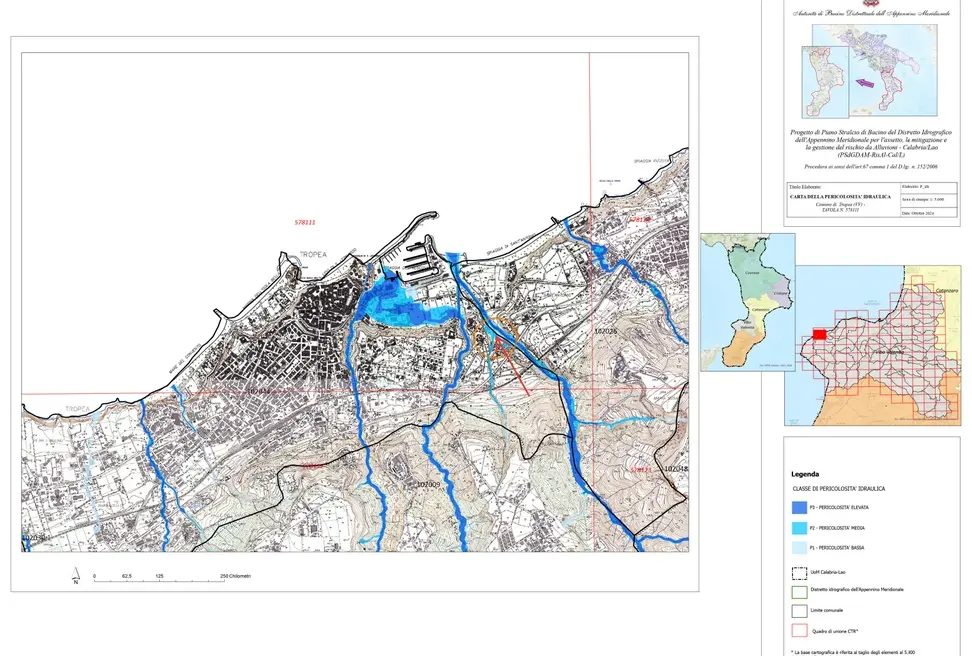Click the Limite comunale legend box

click(x=799, y=609)
